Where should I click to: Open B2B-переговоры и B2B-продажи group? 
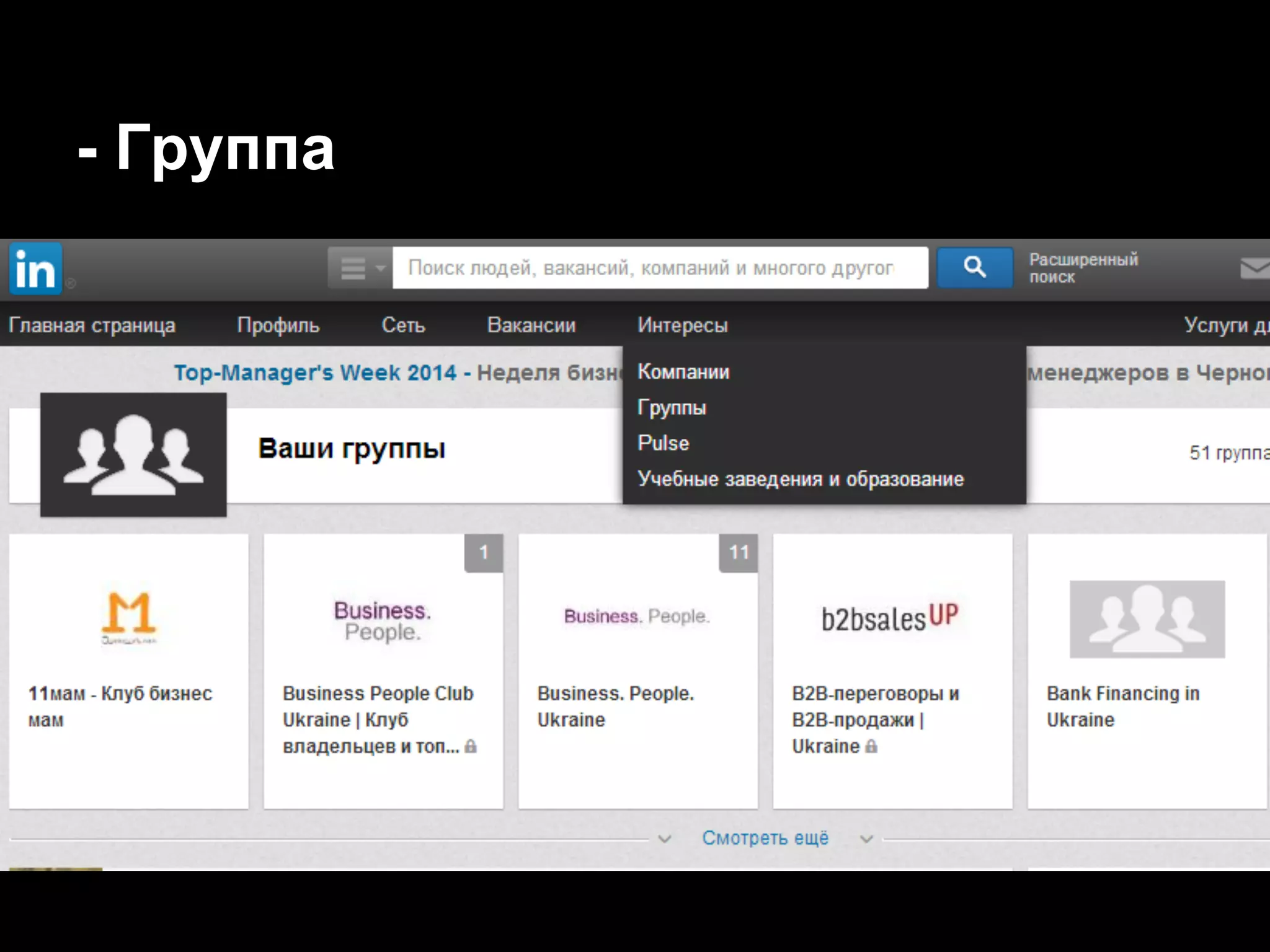876,720
